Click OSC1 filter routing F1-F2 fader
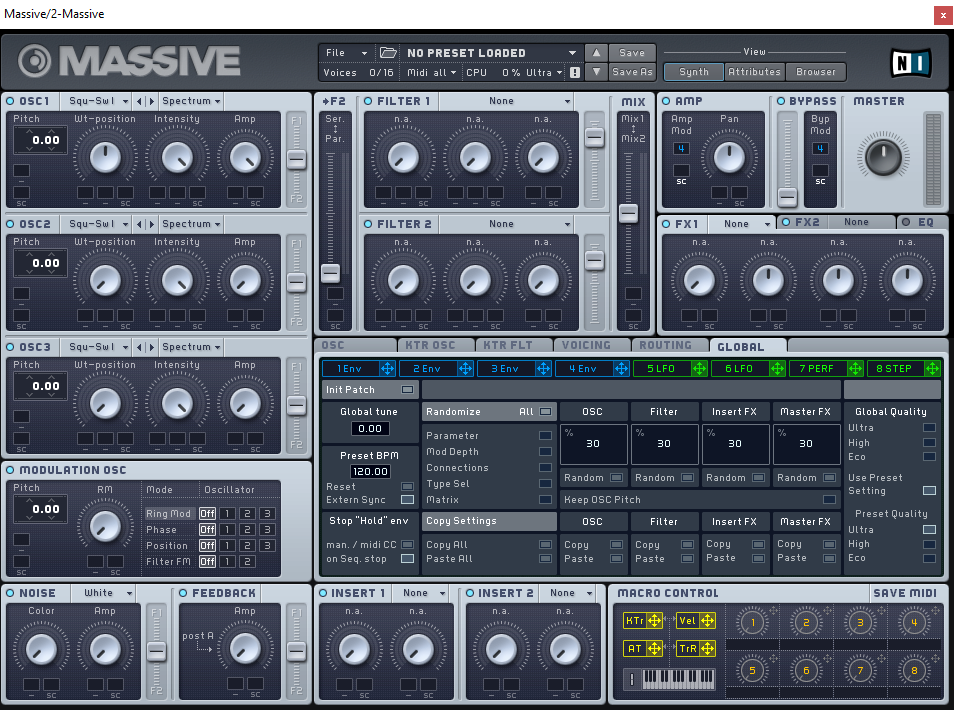Viewport: 954px width, 710px height. (x=296, y=160)
